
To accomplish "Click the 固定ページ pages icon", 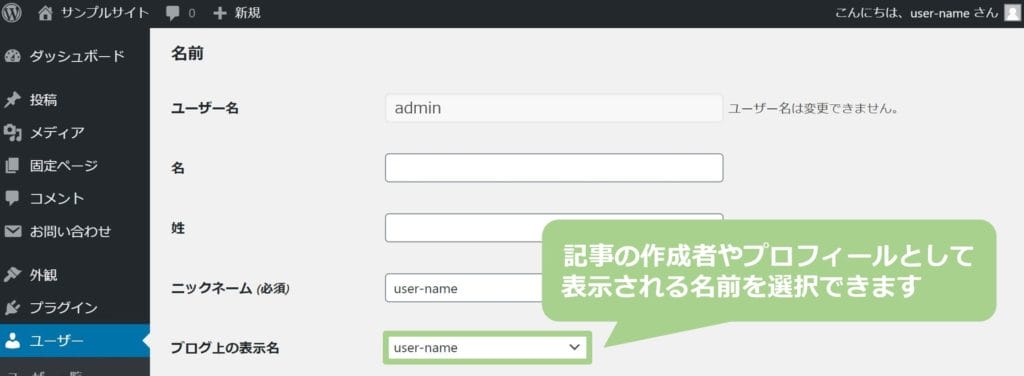I will (12, 166).
